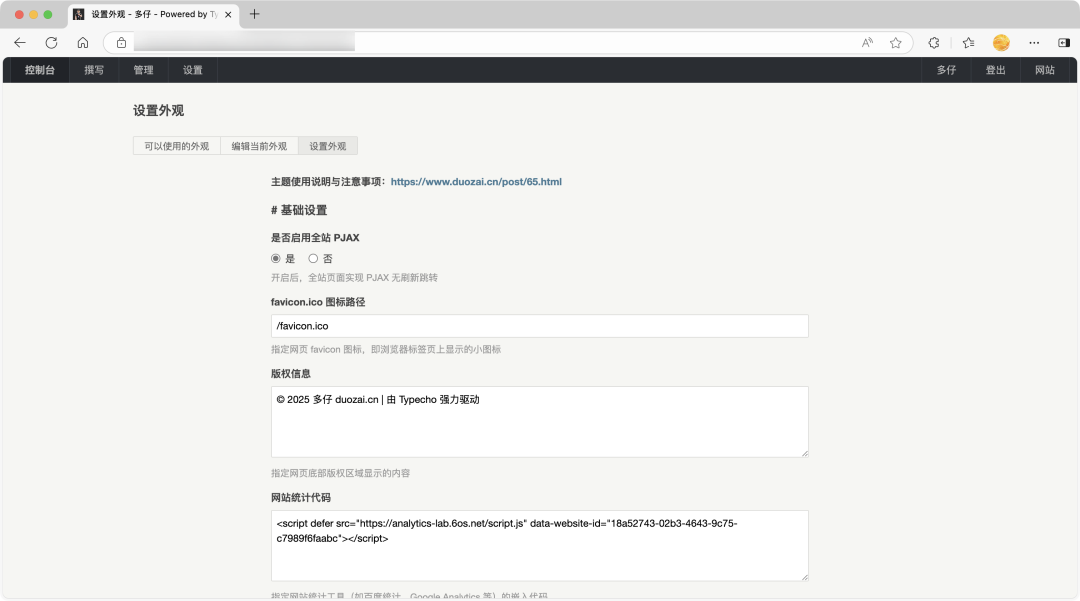The width and height of the screenshot is (1080, 601).
Task: Select 是 radio for PJAX
Action: pyautogui.click(x=276, y=259)
